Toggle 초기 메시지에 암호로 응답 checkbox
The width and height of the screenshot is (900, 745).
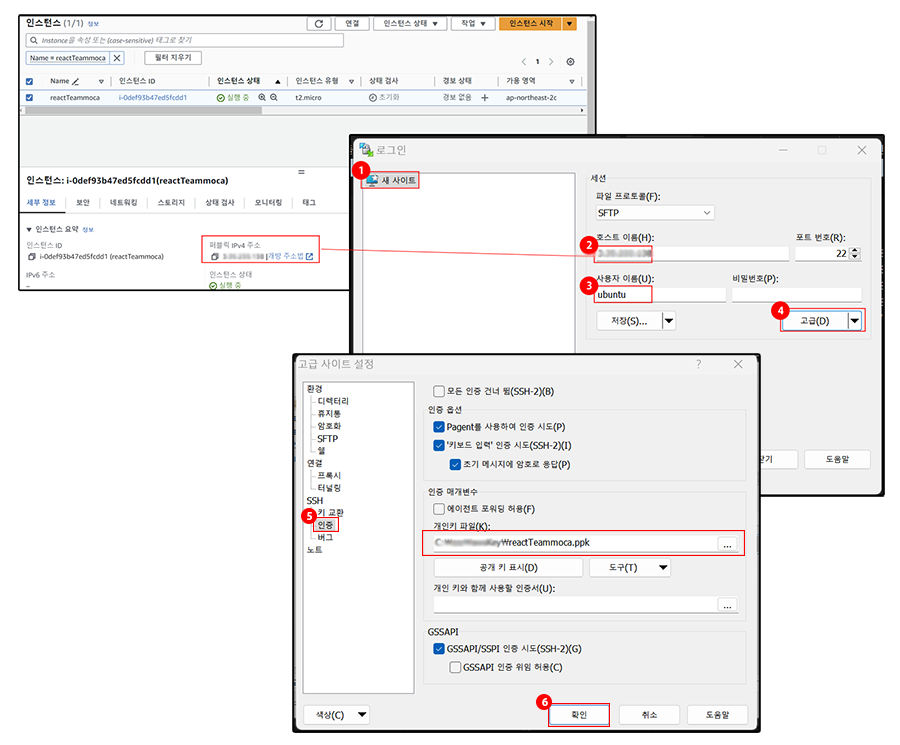click(455, 464)
